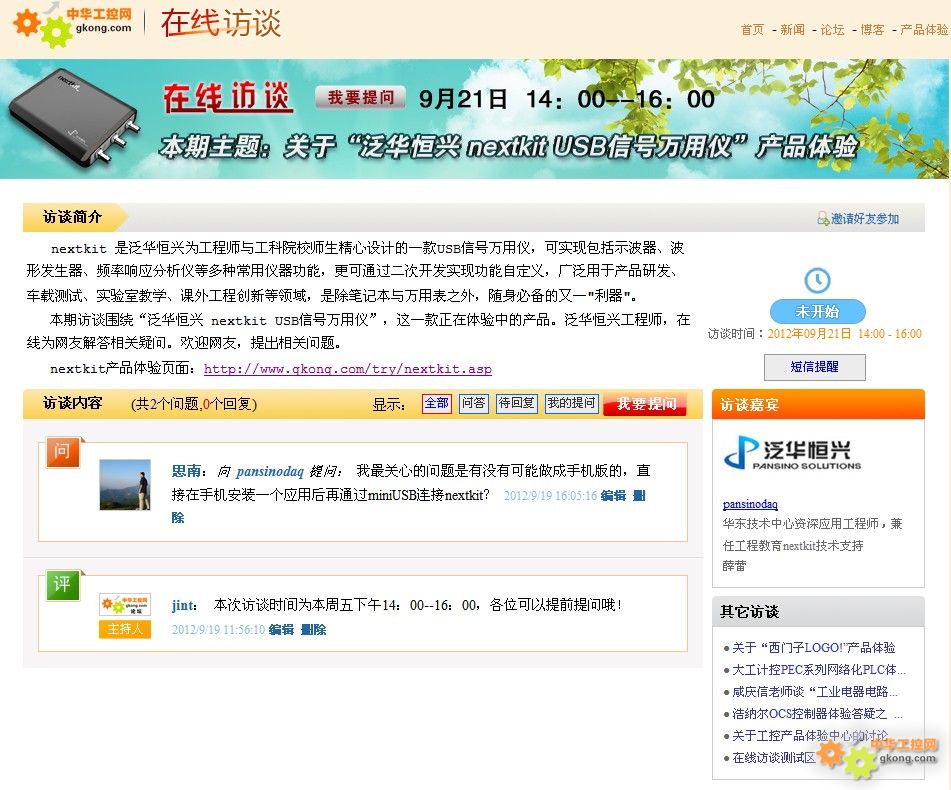Click the green 评 comment badge
Viewport: 951px width, 790px height.
point(62,585)
